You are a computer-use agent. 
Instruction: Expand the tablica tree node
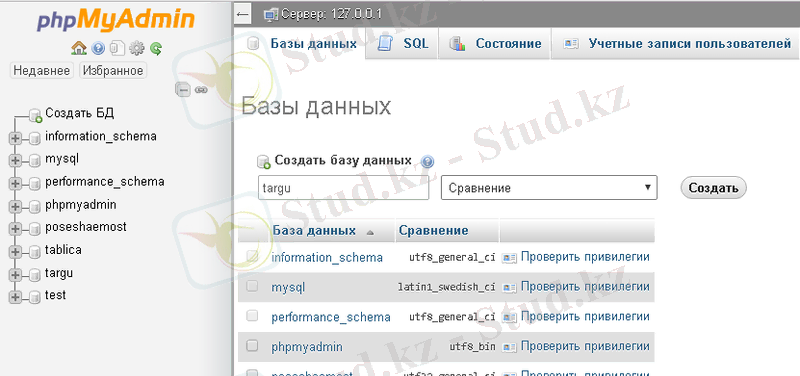(15, 252)
